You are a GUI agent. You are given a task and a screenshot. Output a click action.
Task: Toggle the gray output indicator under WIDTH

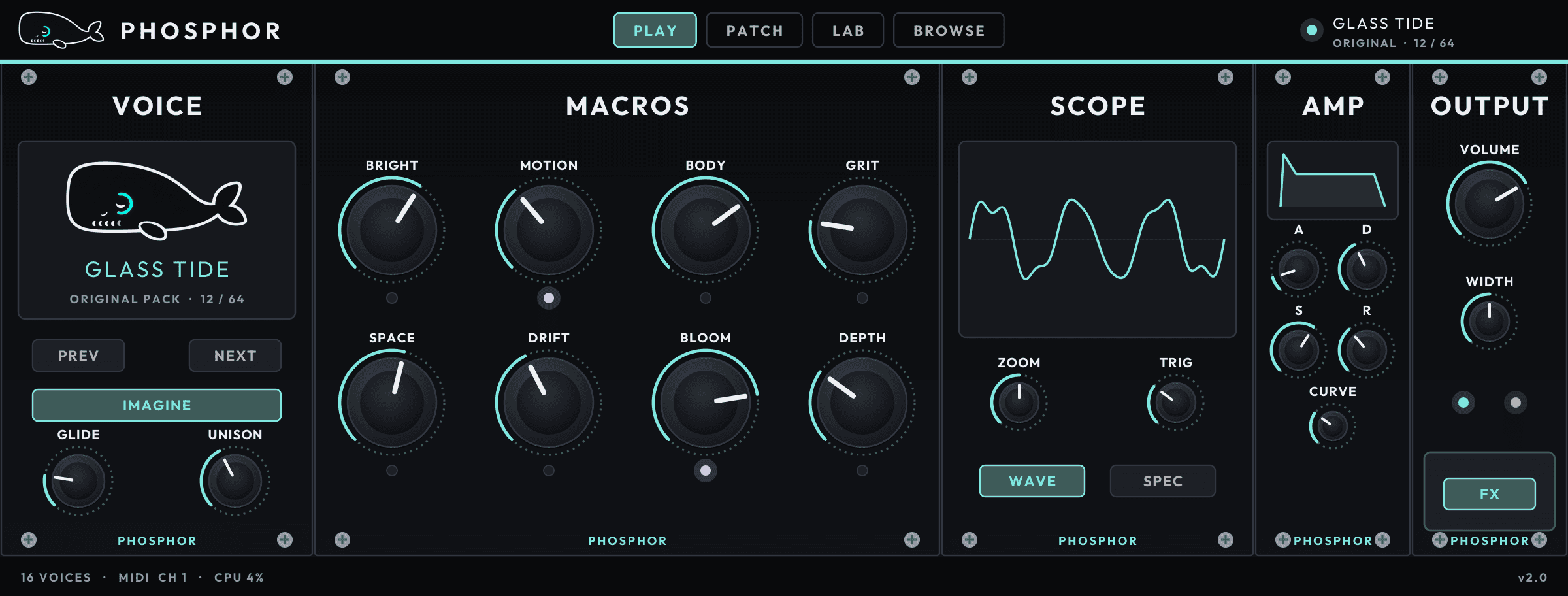point(1516,403)
